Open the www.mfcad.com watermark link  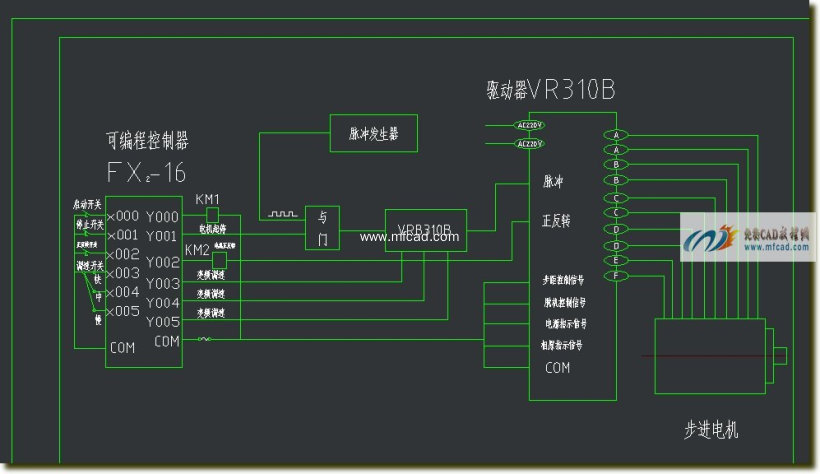[409, 237]
